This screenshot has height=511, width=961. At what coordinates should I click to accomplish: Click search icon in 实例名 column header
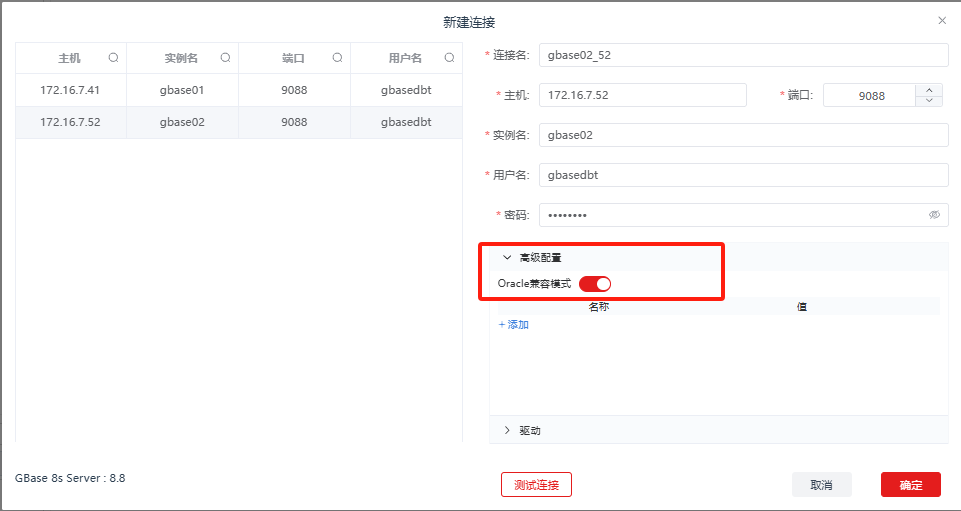click(225, 58)
